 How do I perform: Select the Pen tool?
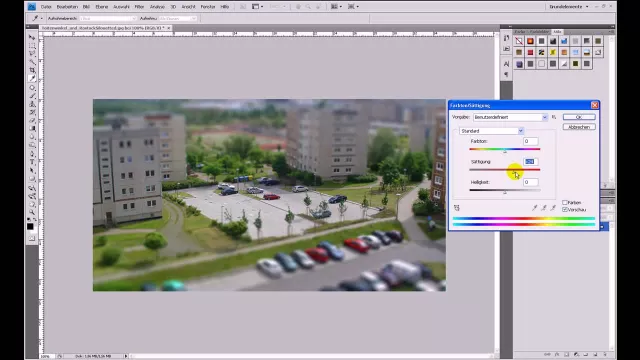(32, 154)
